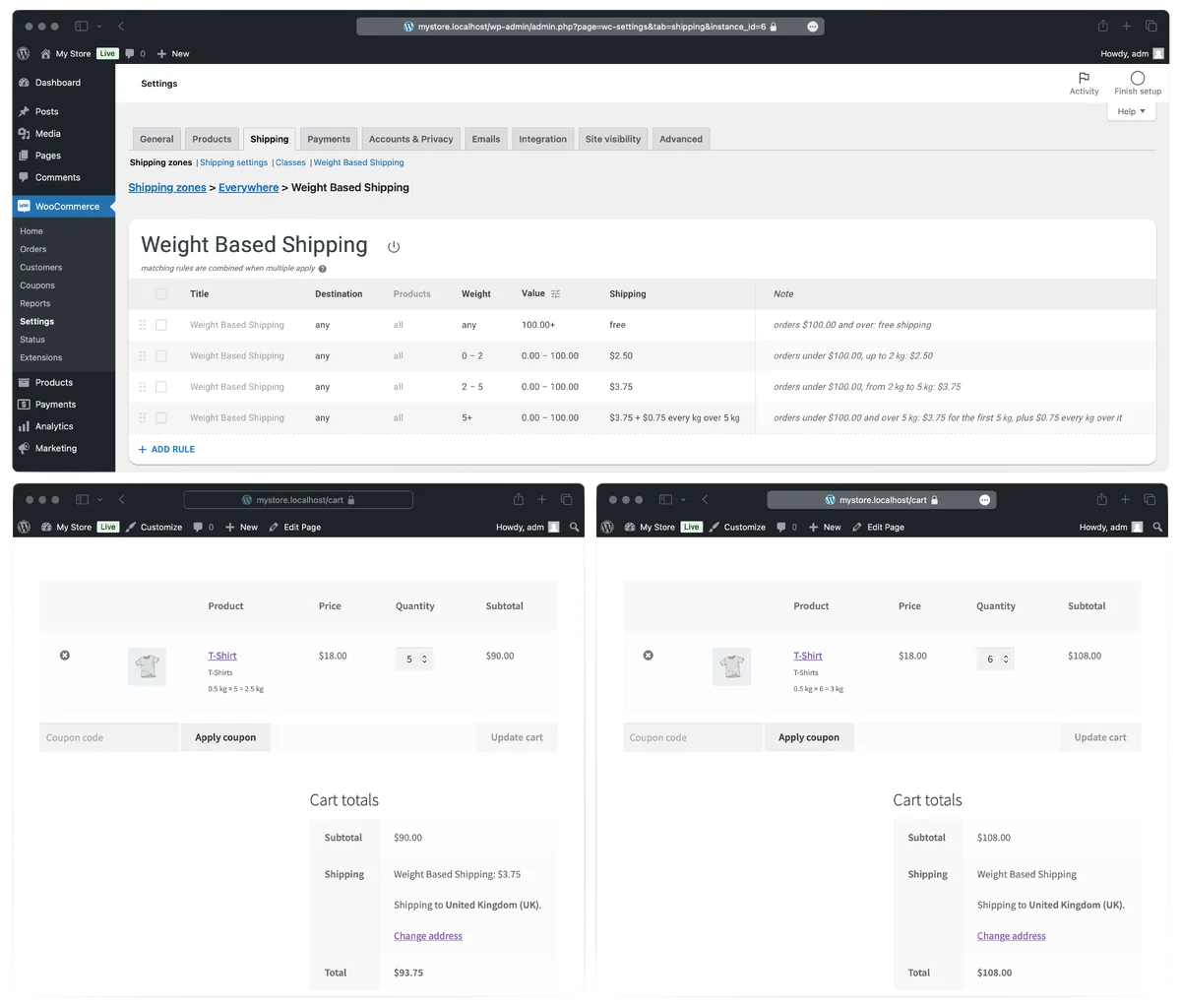This screenshot has width=1181, height=1008.
Task: Remove the T-Shirt from the $108.00 cart
Action: (x=649, y=656)
